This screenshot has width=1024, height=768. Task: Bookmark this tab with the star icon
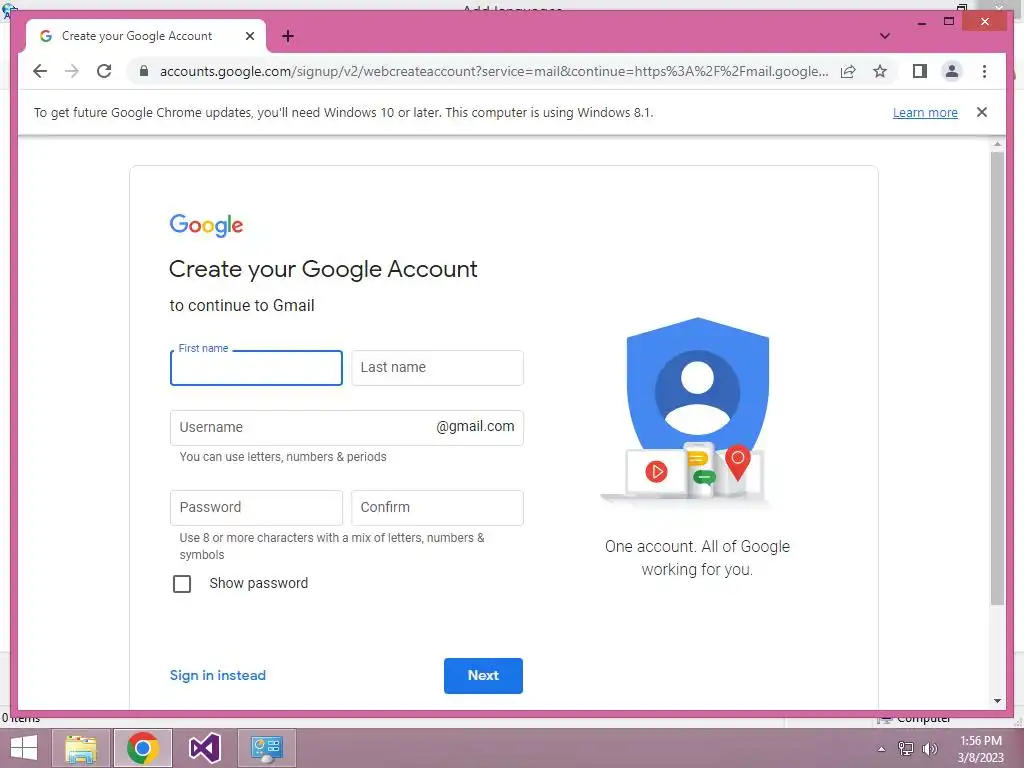(880, 71)
